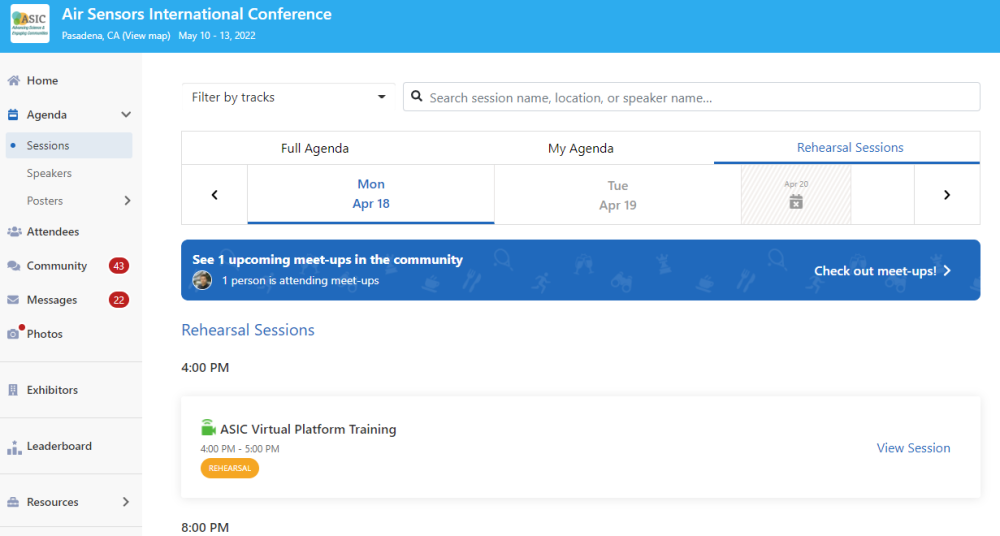Click the Resources briefcase icon
The image size is (1000, 536).
(x=13, y=502)
